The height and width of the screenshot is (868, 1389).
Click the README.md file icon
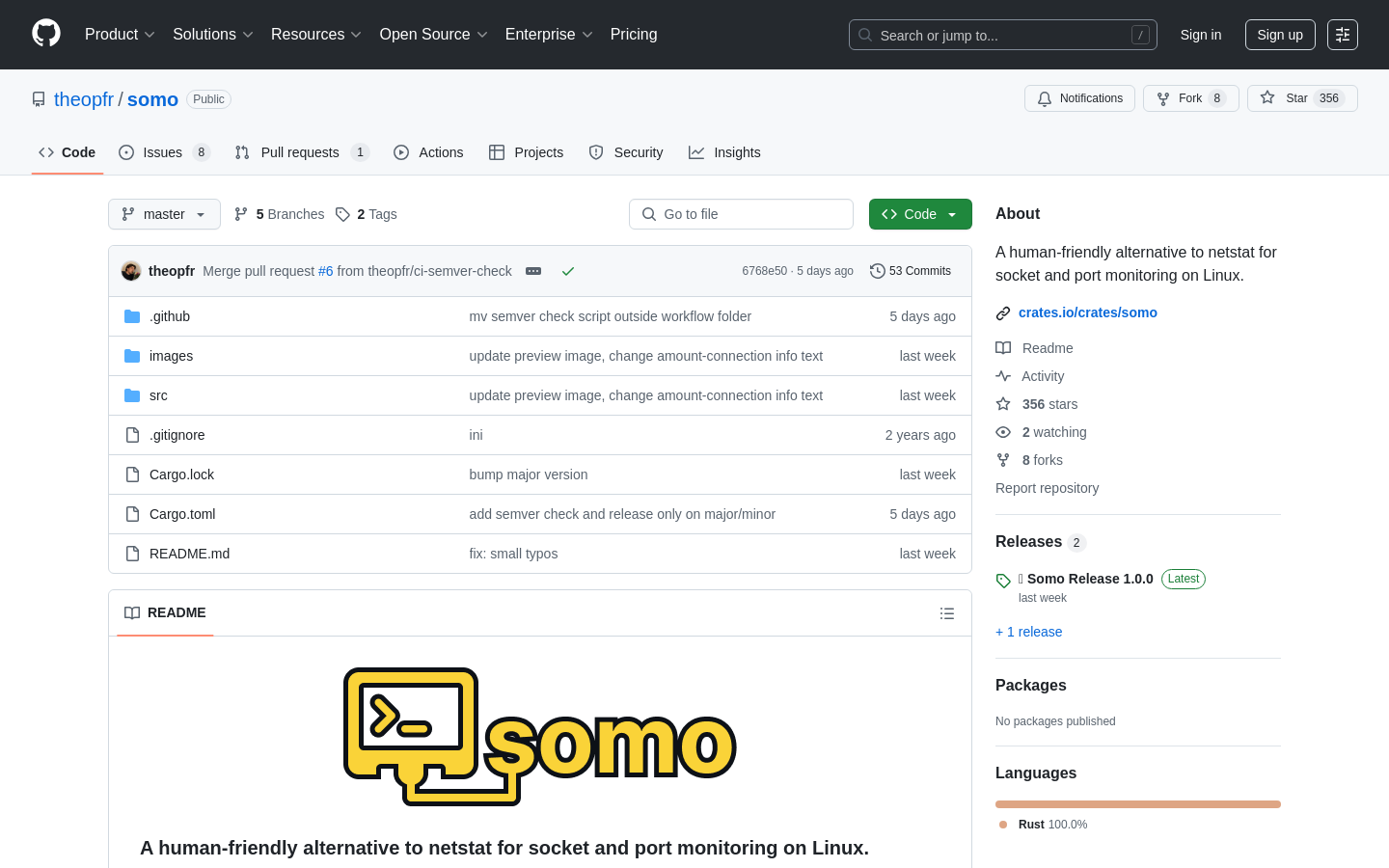coord(132,554)
